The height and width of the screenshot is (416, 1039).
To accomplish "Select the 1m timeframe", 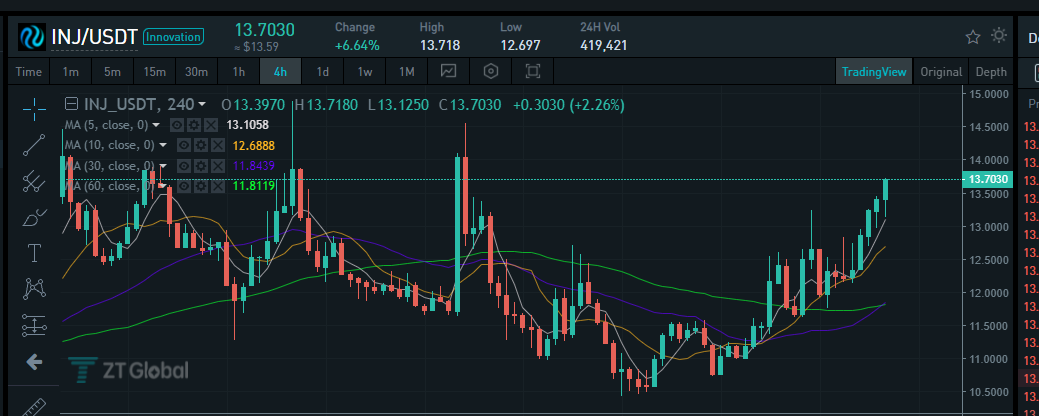I will (x=70, y=72).
